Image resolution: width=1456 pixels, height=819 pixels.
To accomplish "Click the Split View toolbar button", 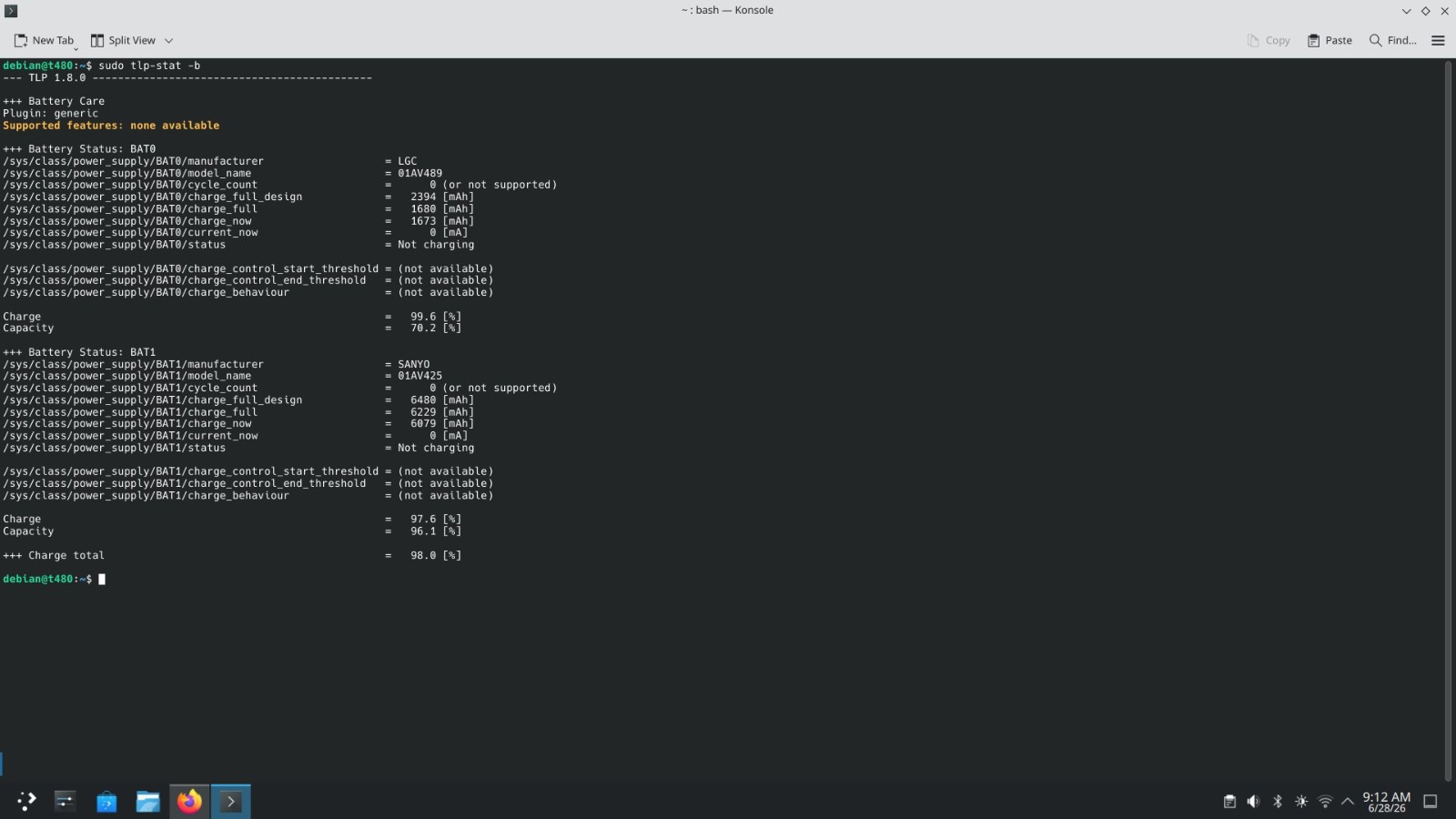I will (x=123, y=40).
